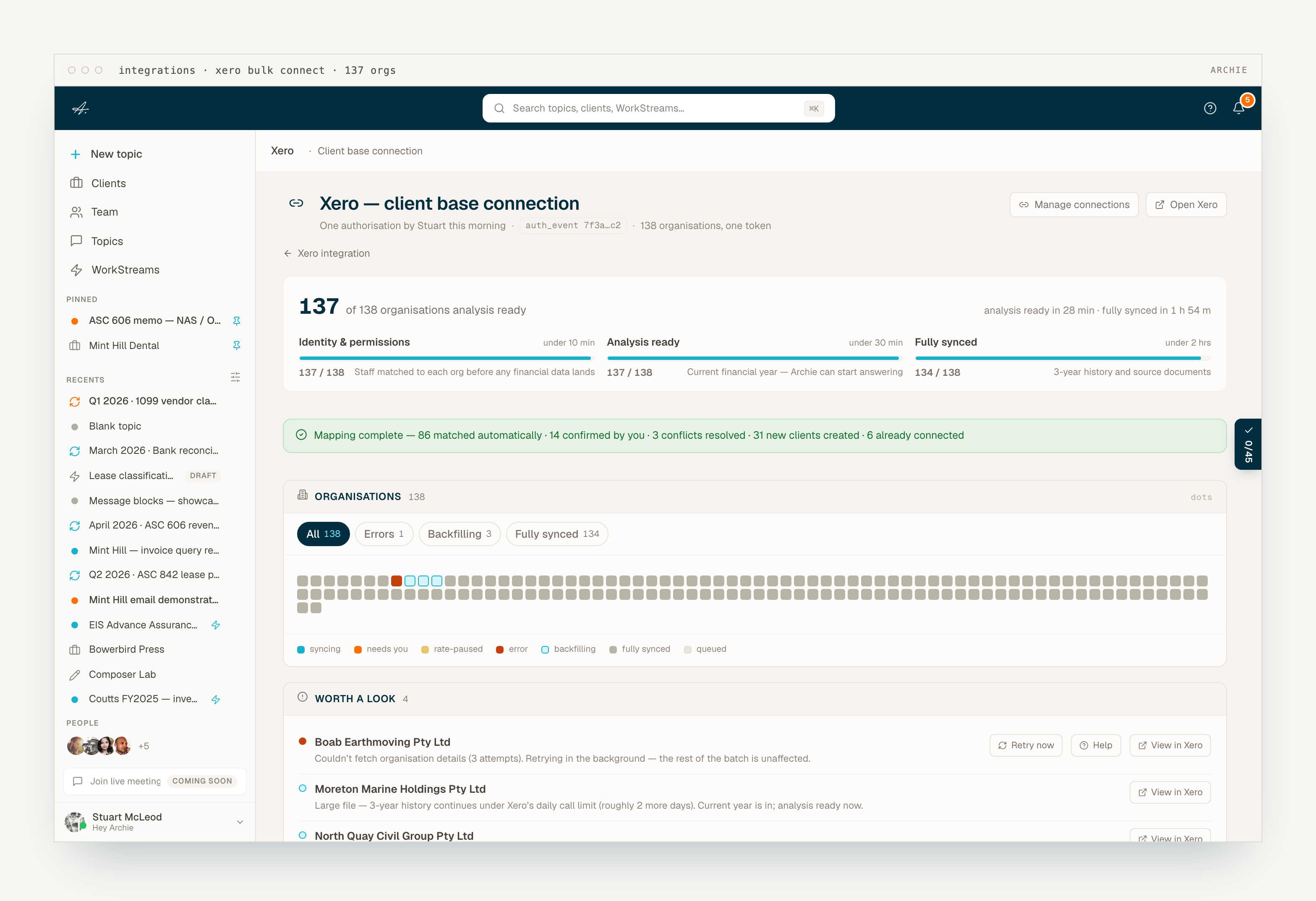Show the +5 more people
This screenshot has width=1316, height=901.
(144, 747)
